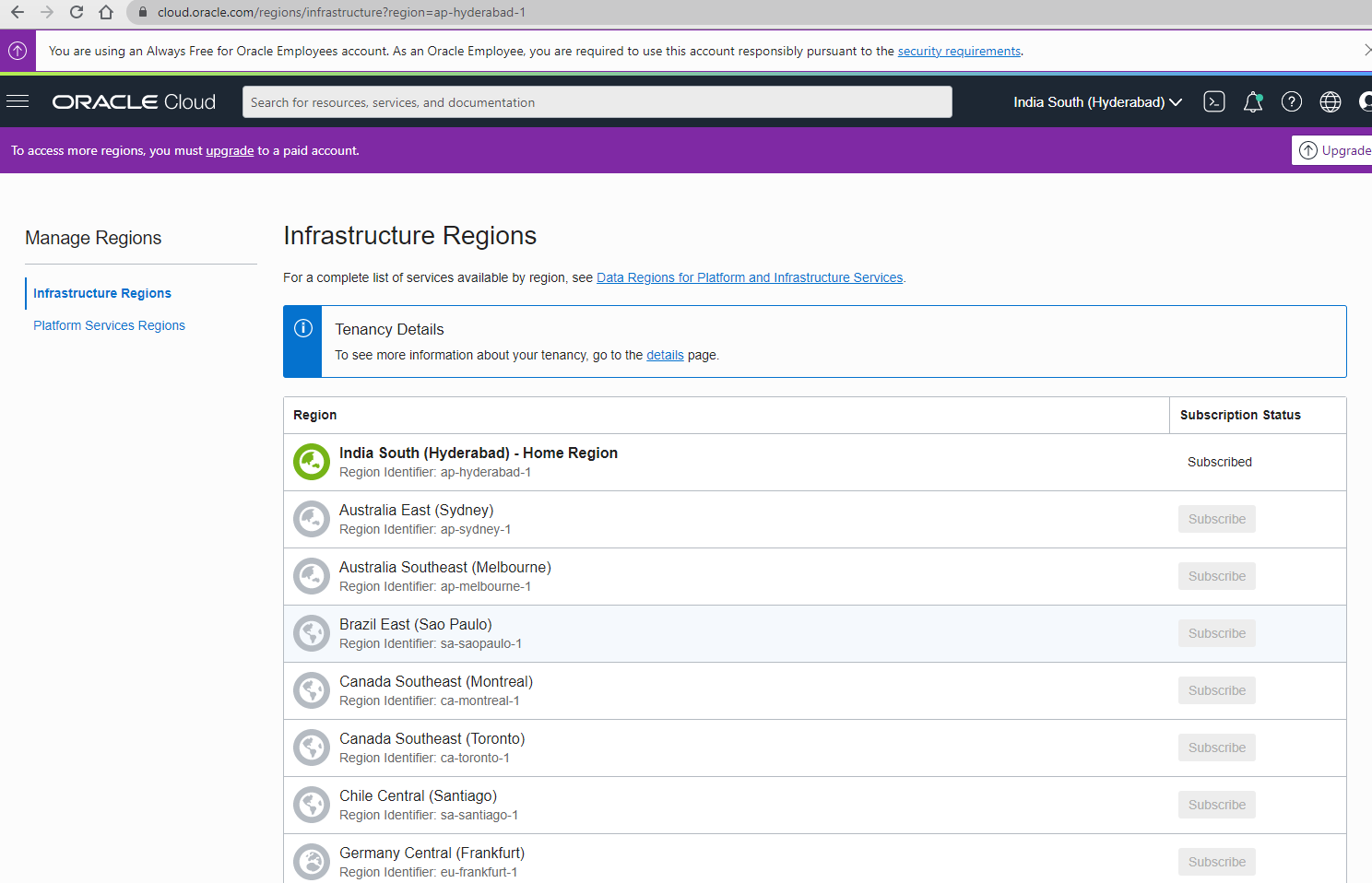The width and height of the screenshot is (1372, 883).
Task: Subscribe to Canada Southeast (Montreal) region
Action: 1217,690
